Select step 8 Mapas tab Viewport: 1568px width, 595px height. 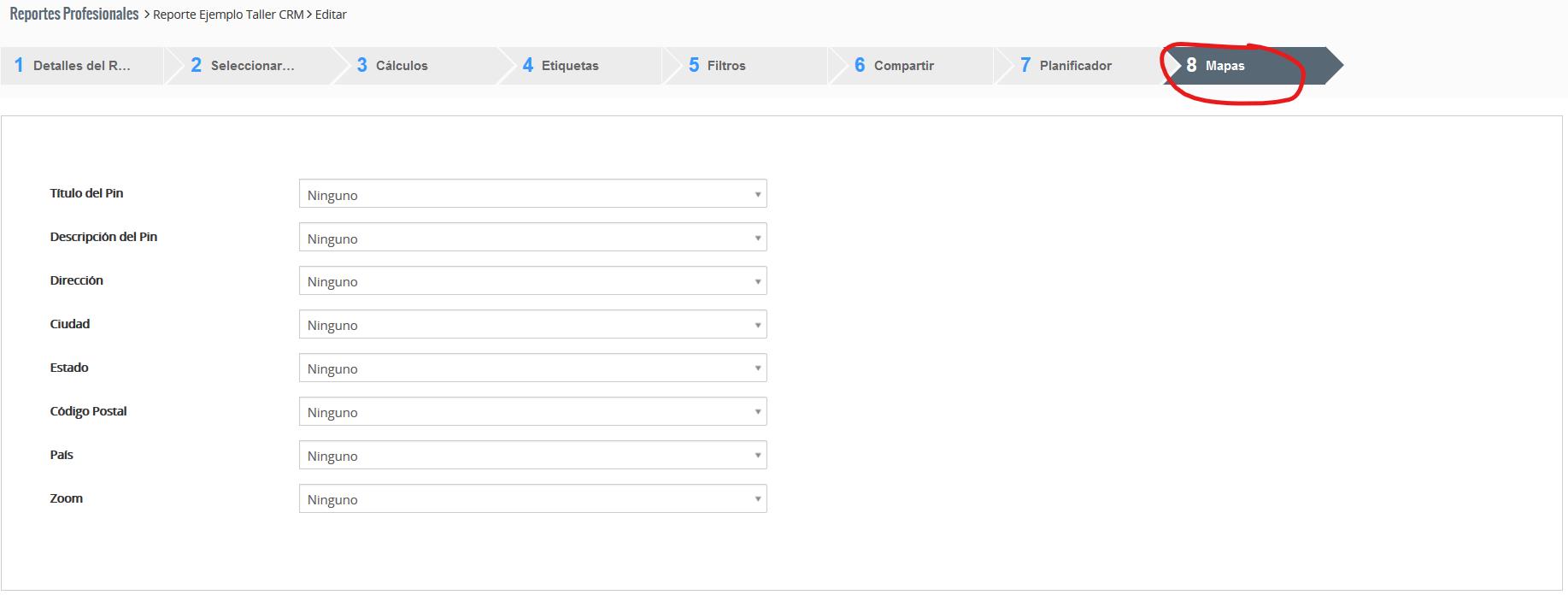(1224, 66)
